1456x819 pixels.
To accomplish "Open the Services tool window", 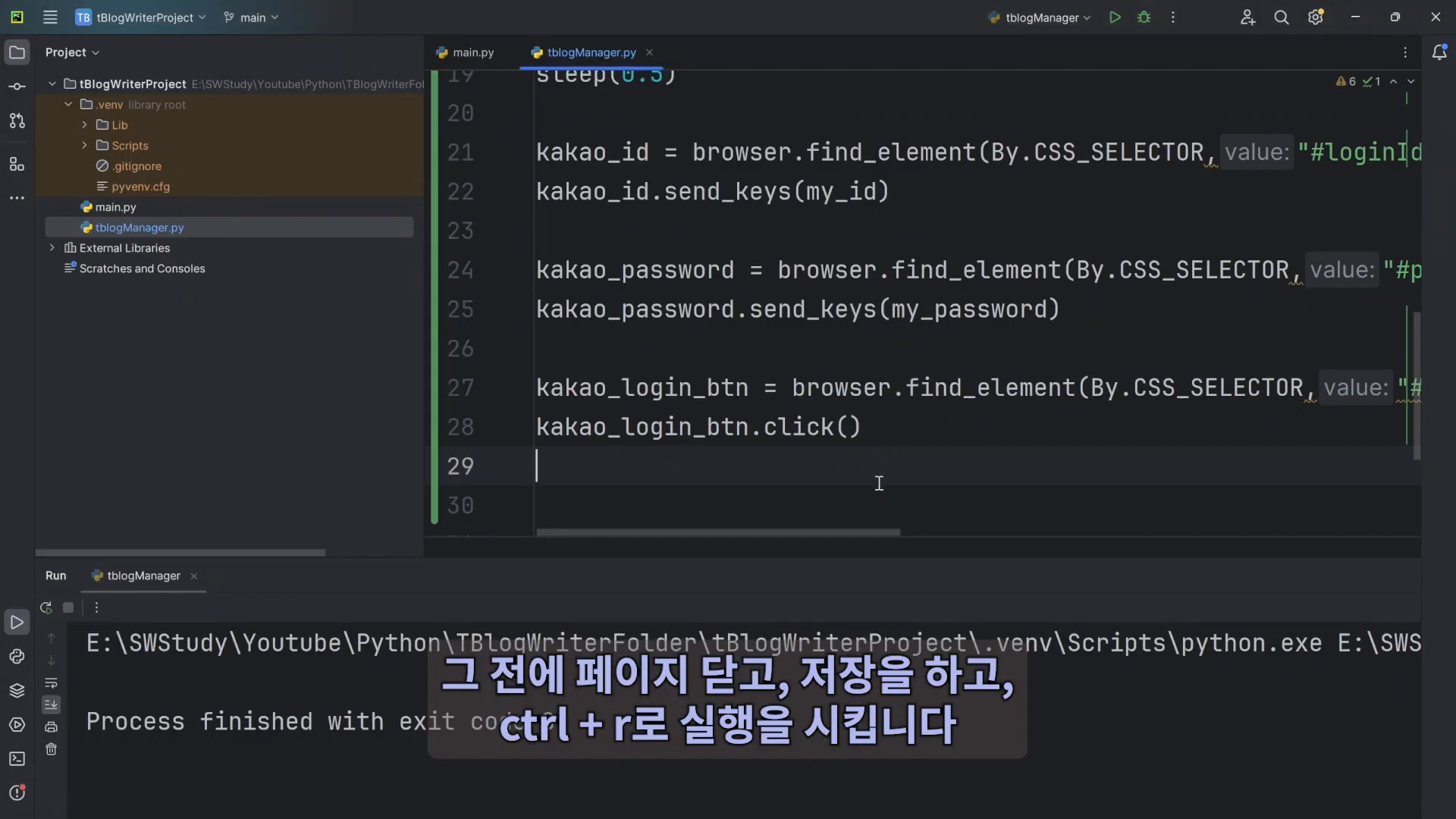I will coord(17,725).
